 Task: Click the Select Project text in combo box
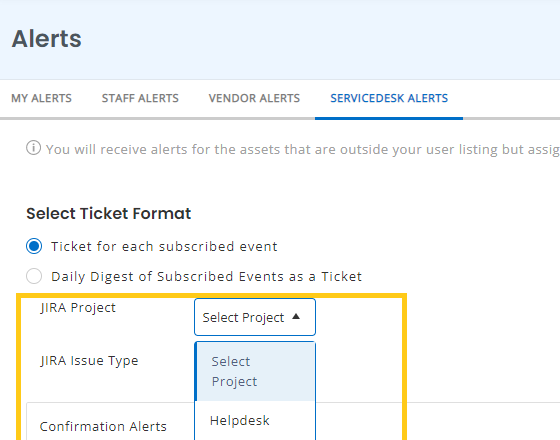(243, 318)
